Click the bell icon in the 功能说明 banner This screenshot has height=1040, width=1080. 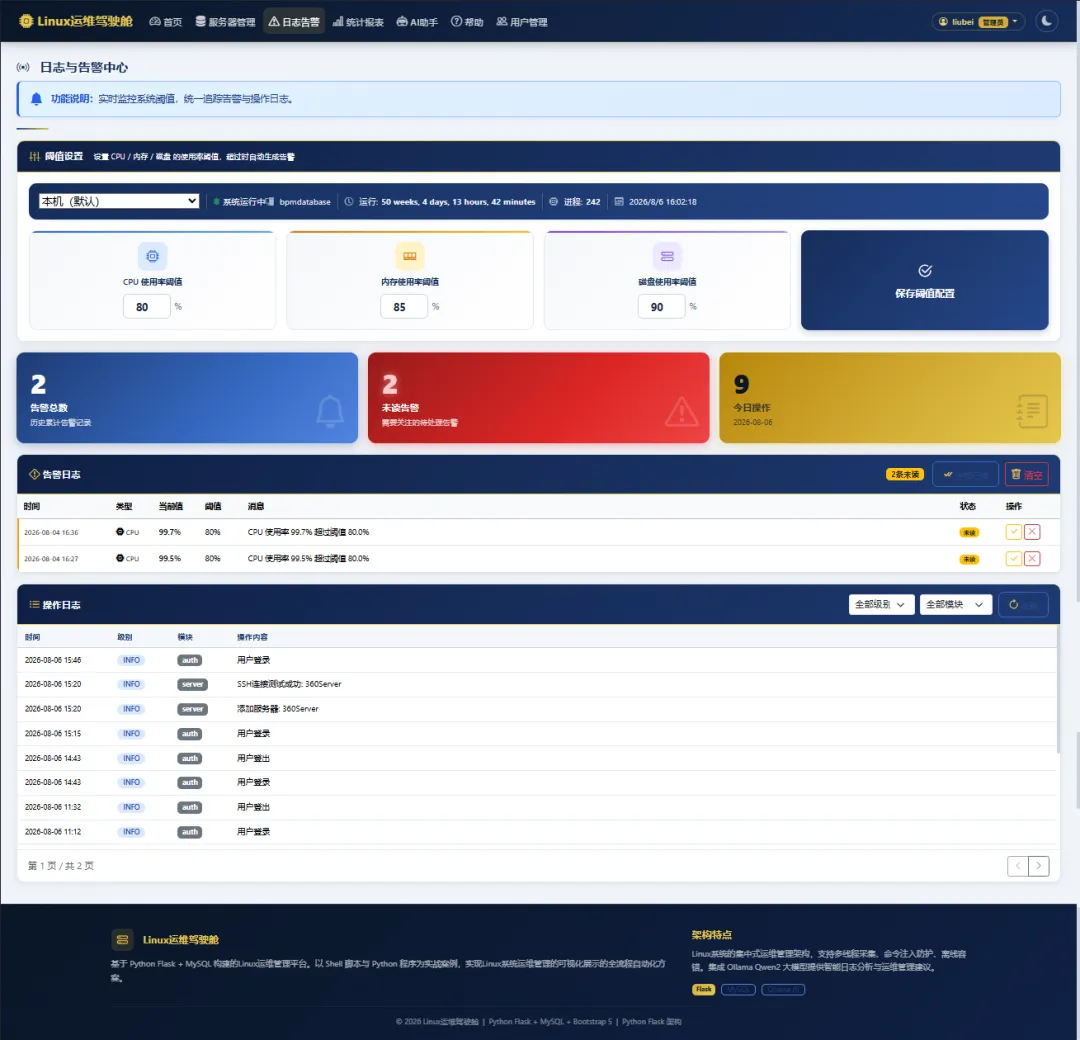37,99
